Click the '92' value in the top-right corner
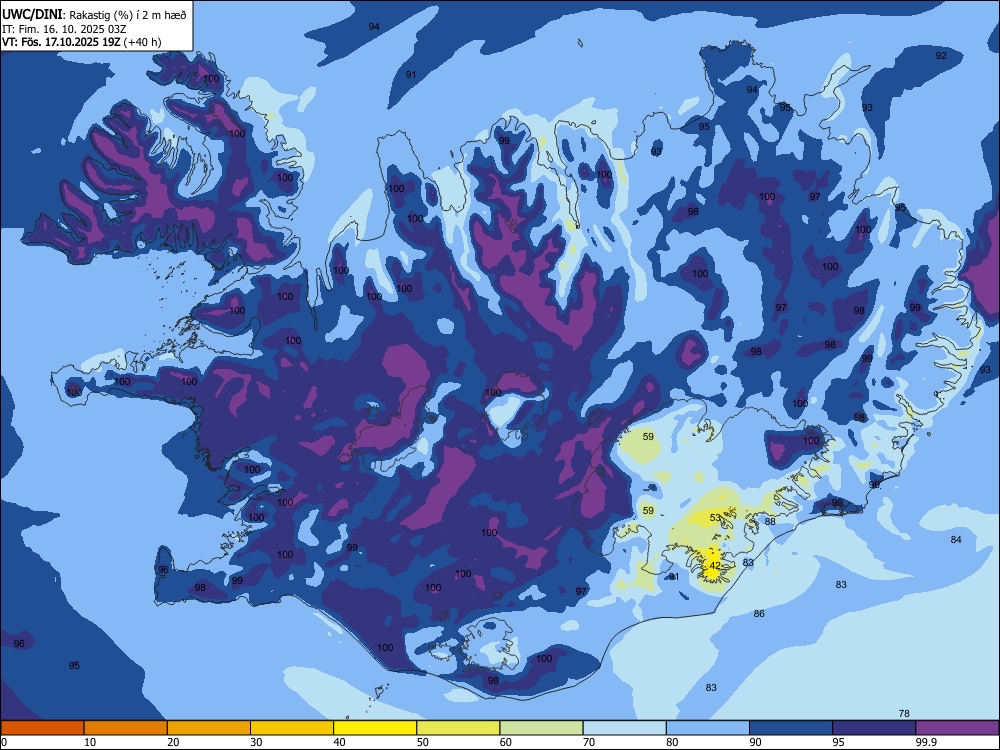The image size is (1000, 750). [x=941, y=55]
